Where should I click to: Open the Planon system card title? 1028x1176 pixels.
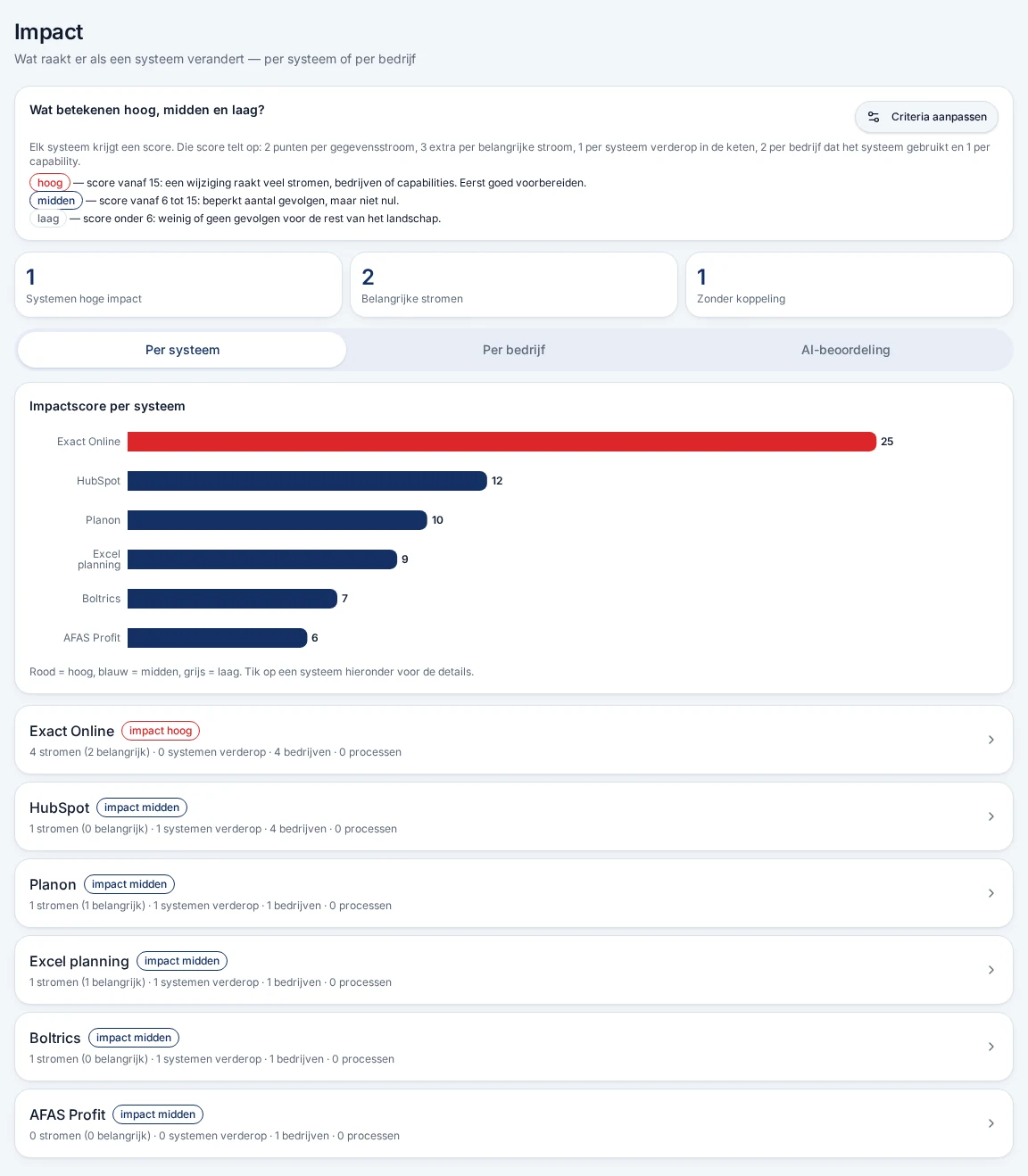coord(53,884)
